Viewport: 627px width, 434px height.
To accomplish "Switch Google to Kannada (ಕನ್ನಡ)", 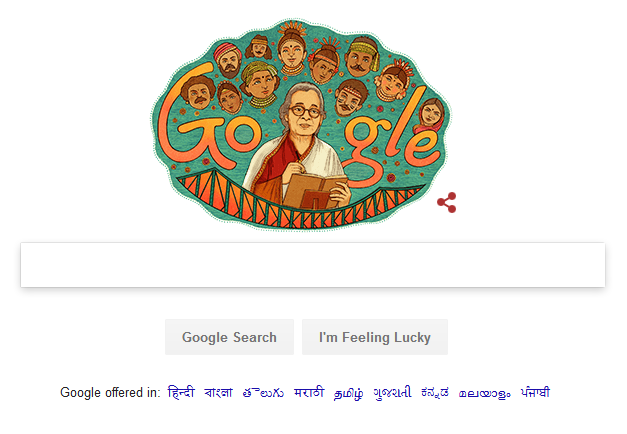I will click(x=435, y=393).
